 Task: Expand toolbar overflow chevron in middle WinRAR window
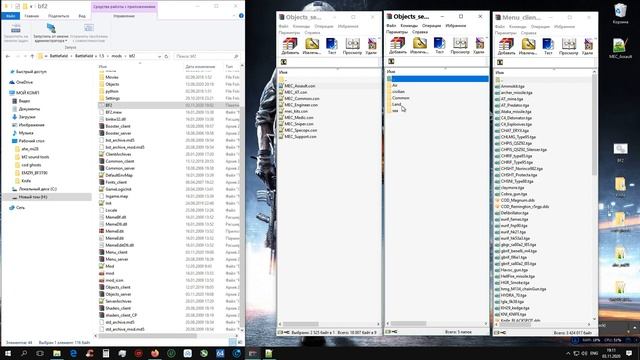487,38
